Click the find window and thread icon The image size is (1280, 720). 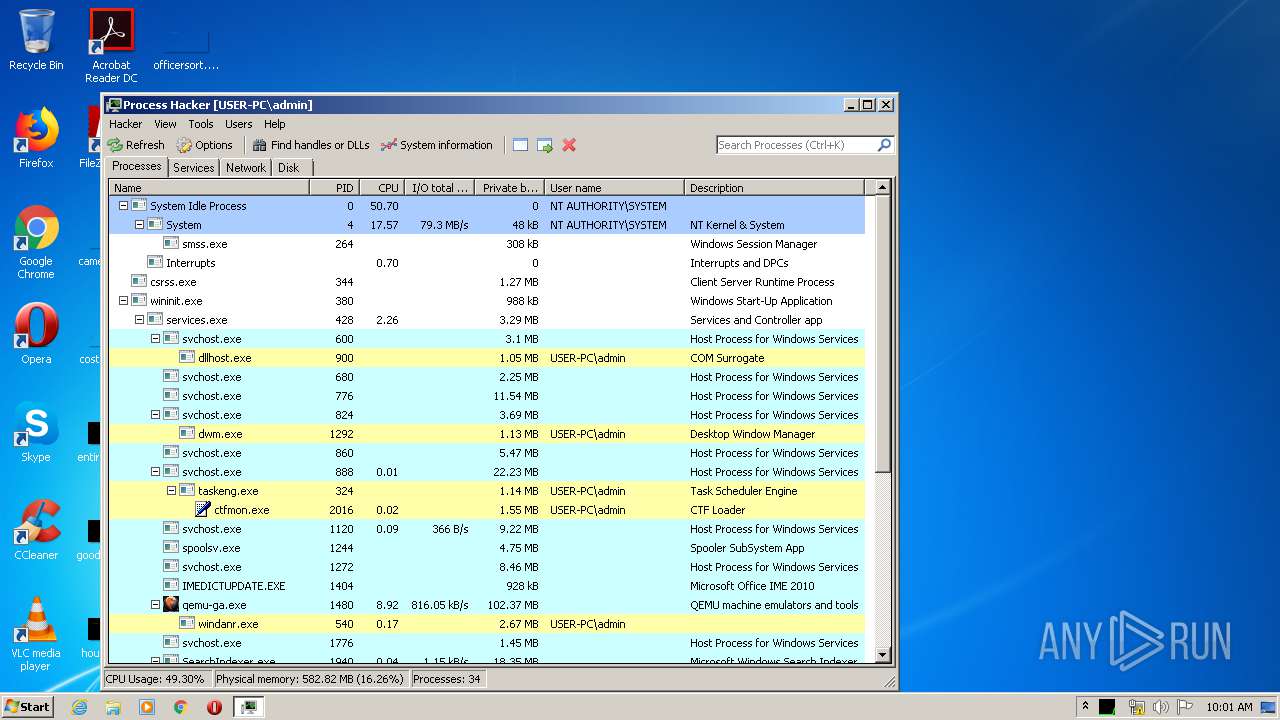click(545, 145)
